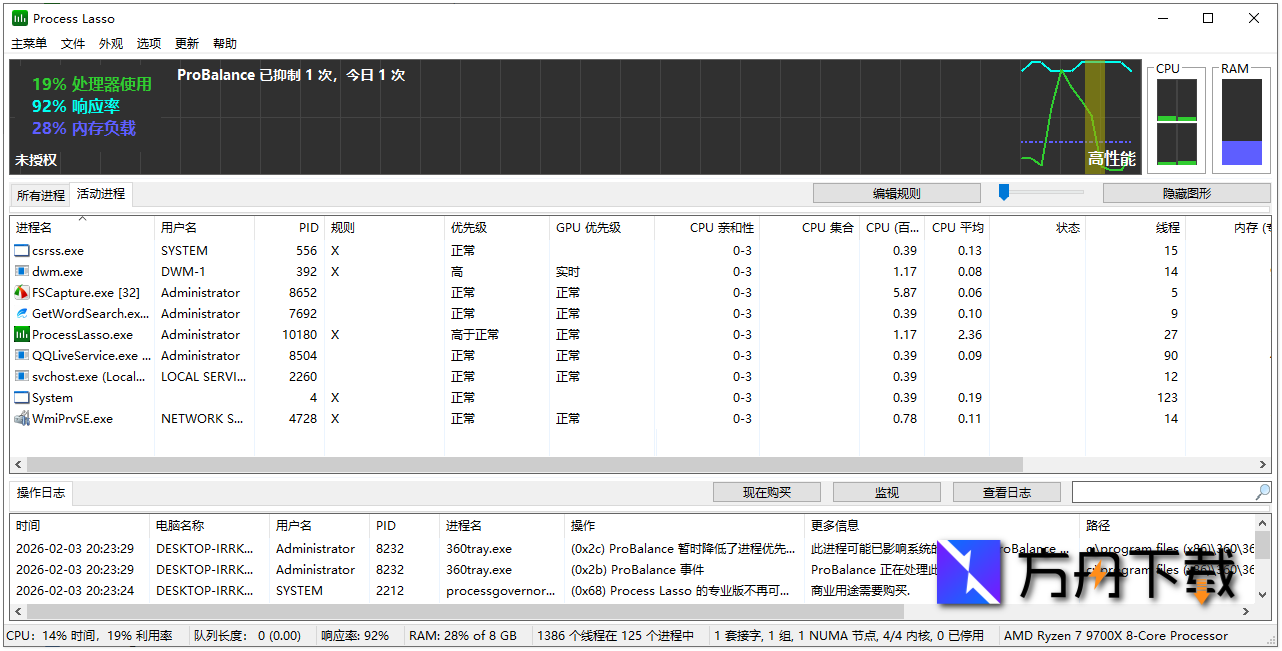Toggle graphs off with 隐藏图形

1186,192
